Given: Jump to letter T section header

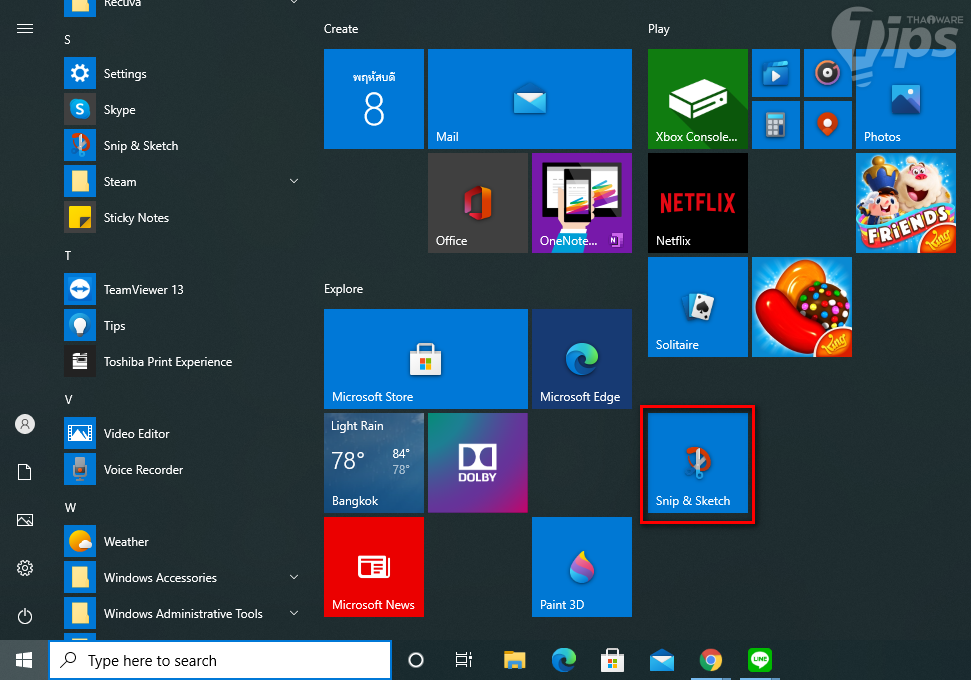Looking at the screenshot, I should pyautogui.click(x=68, y=255).
